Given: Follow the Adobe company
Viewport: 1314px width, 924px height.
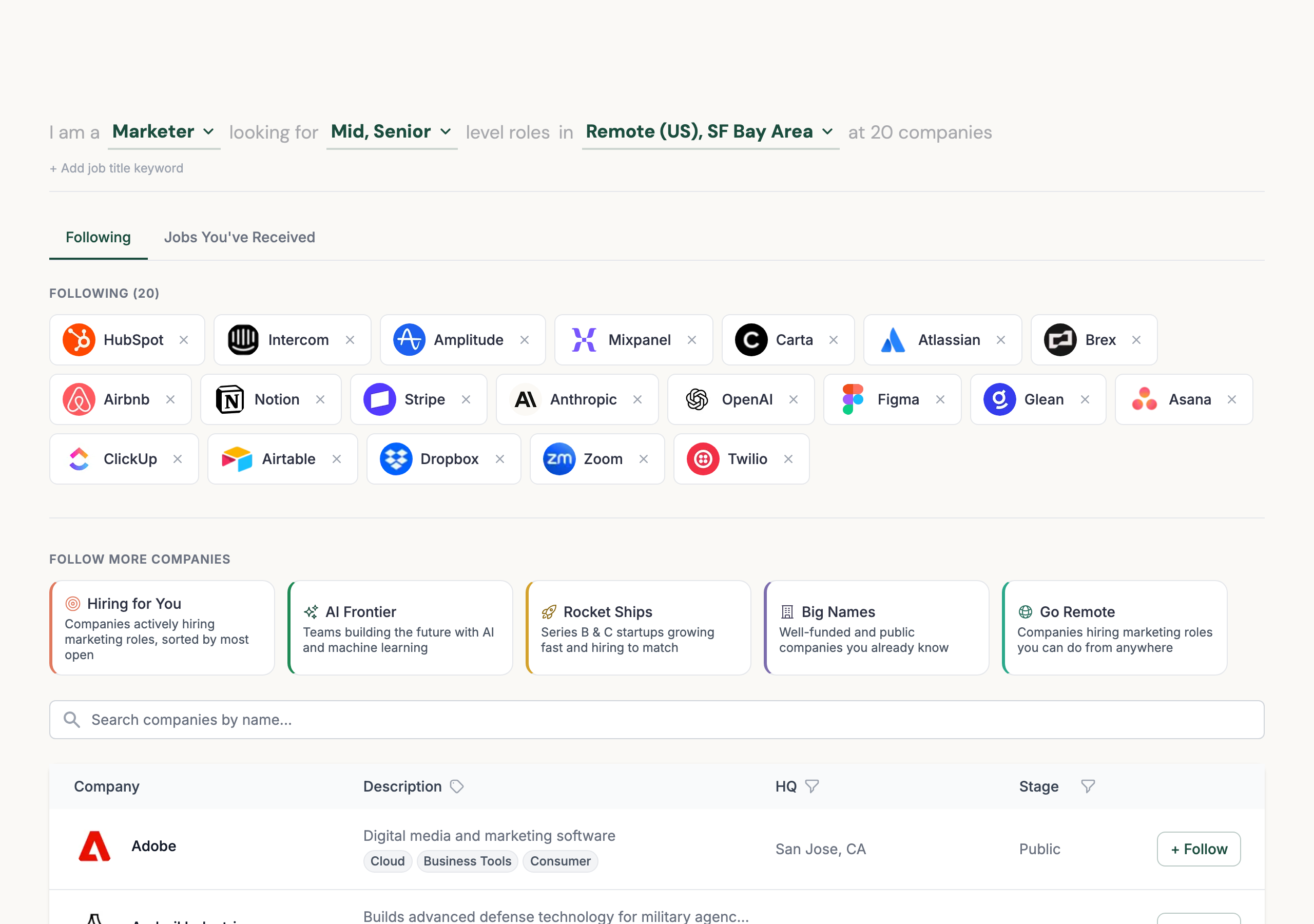Looking at the screenshot, I should [x=1199, y=849].
